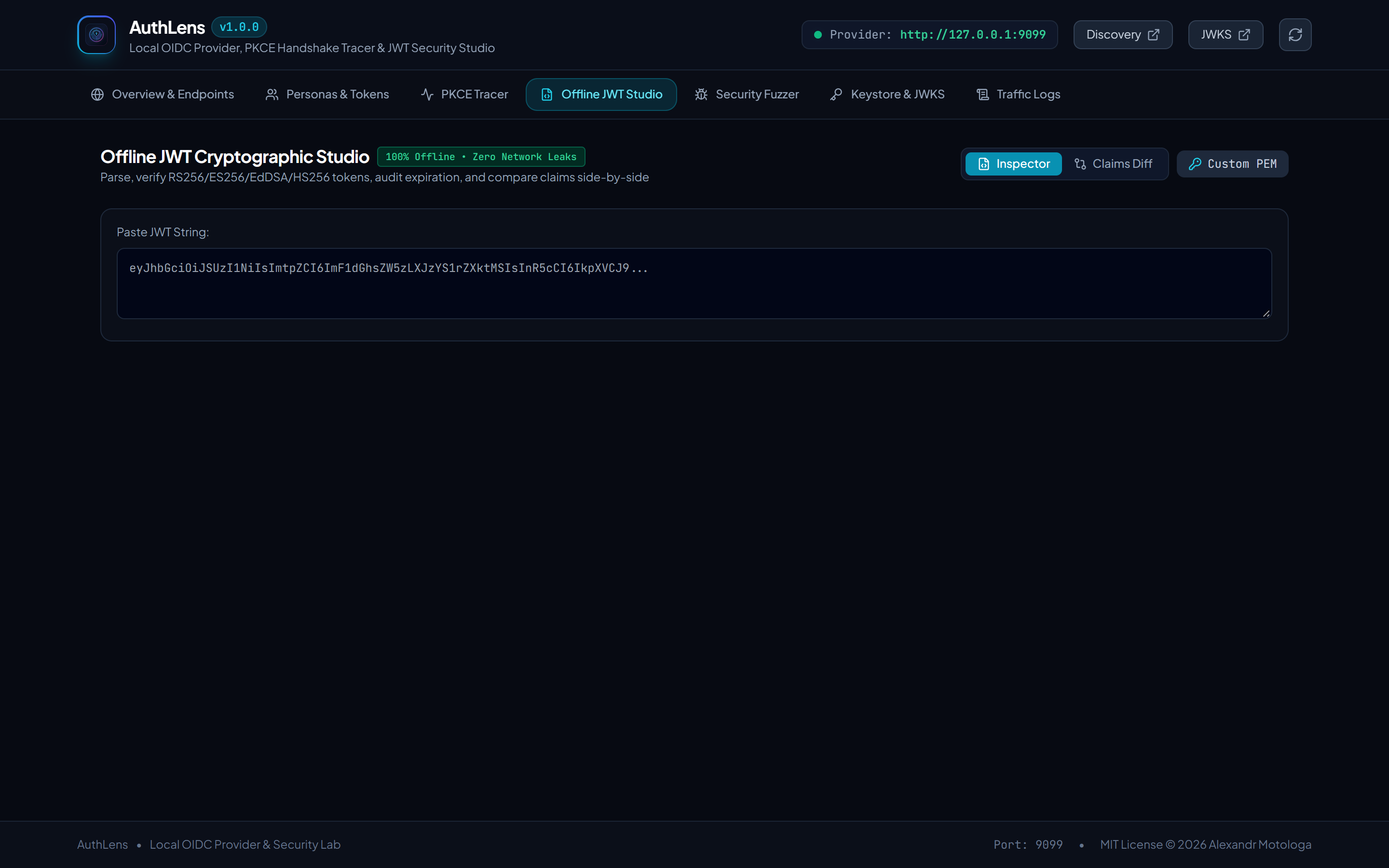Open the JWKS endpoint link
Screen dimensions: 1389x868
[1226, 34]
